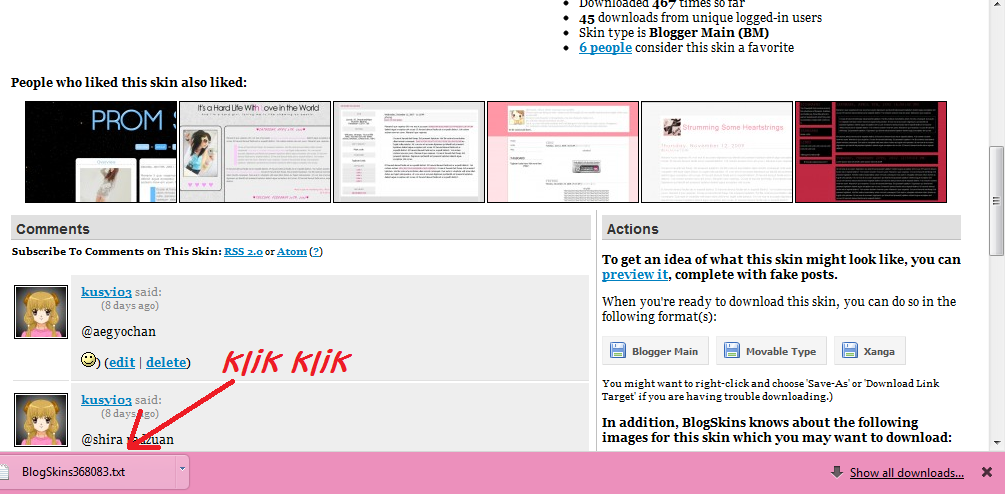Click the @aegyochan comment text
1005x494 pixels.
[119, 332]
